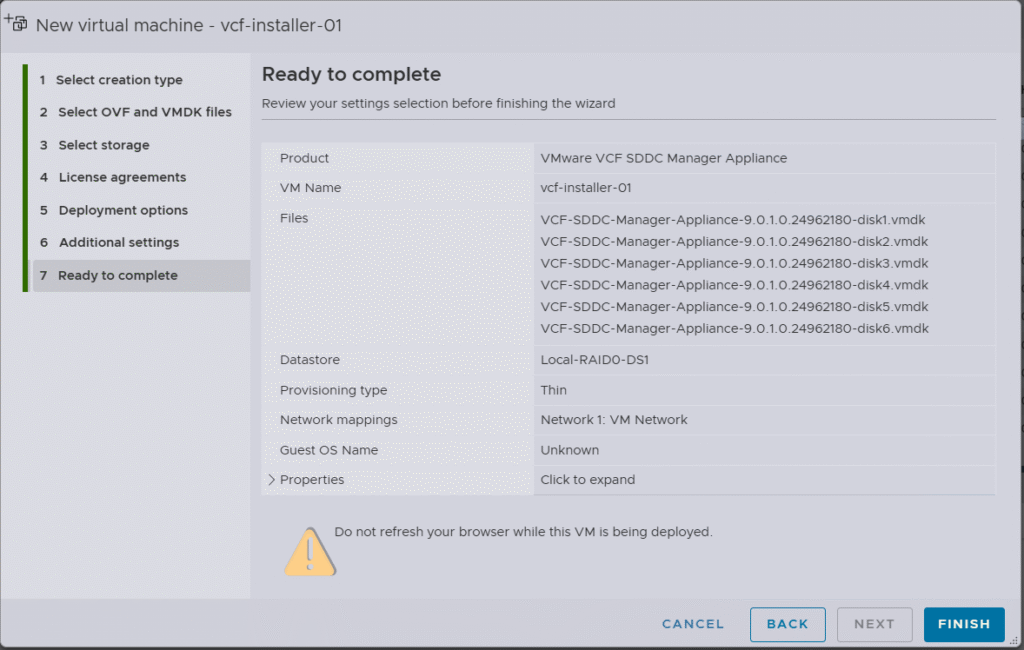Click the Back button
1024x650 pixels.
coord(787,624)
